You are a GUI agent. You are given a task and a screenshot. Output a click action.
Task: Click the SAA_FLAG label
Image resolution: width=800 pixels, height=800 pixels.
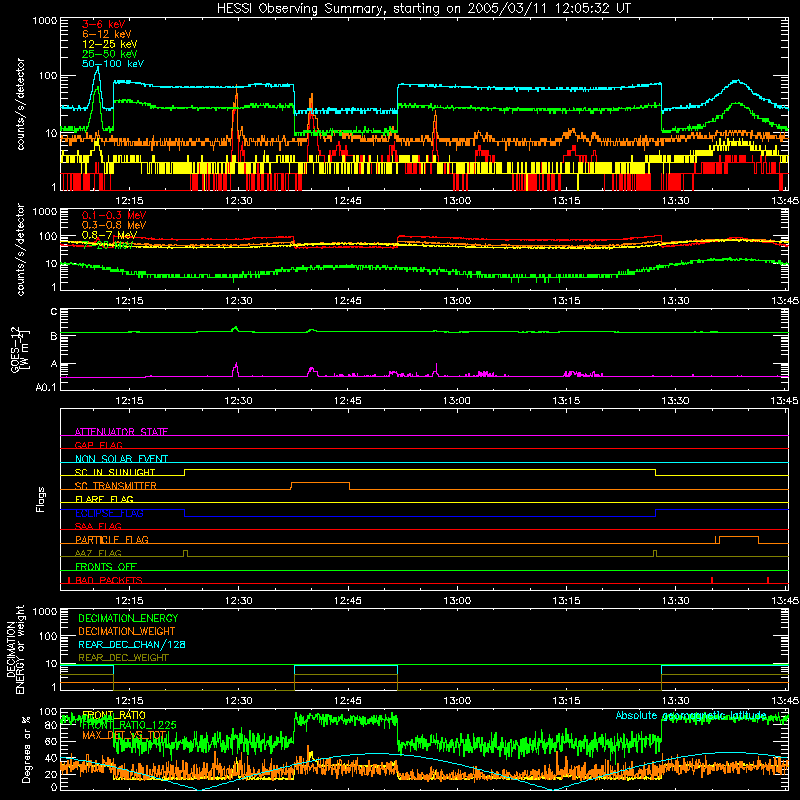pyautogui.click(x=98, y=526)
